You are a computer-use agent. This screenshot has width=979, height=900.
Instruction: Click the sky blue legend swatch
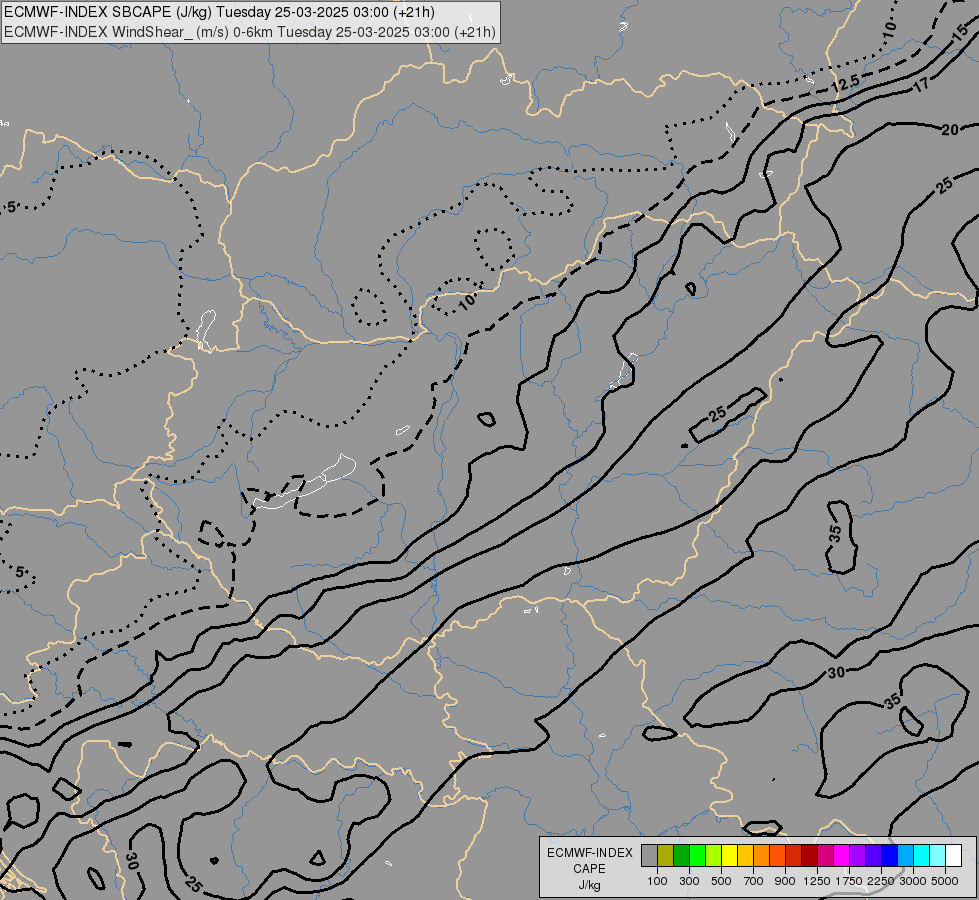click(x=907, y=856)
